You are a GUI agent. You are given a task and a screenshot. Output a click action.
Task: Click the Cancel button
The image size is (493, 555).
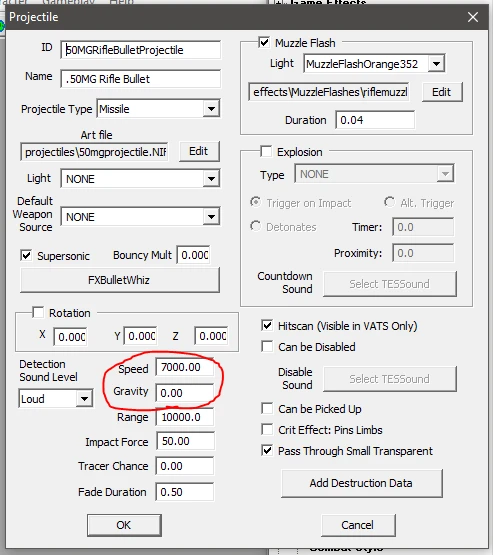(x=358, y=525)
